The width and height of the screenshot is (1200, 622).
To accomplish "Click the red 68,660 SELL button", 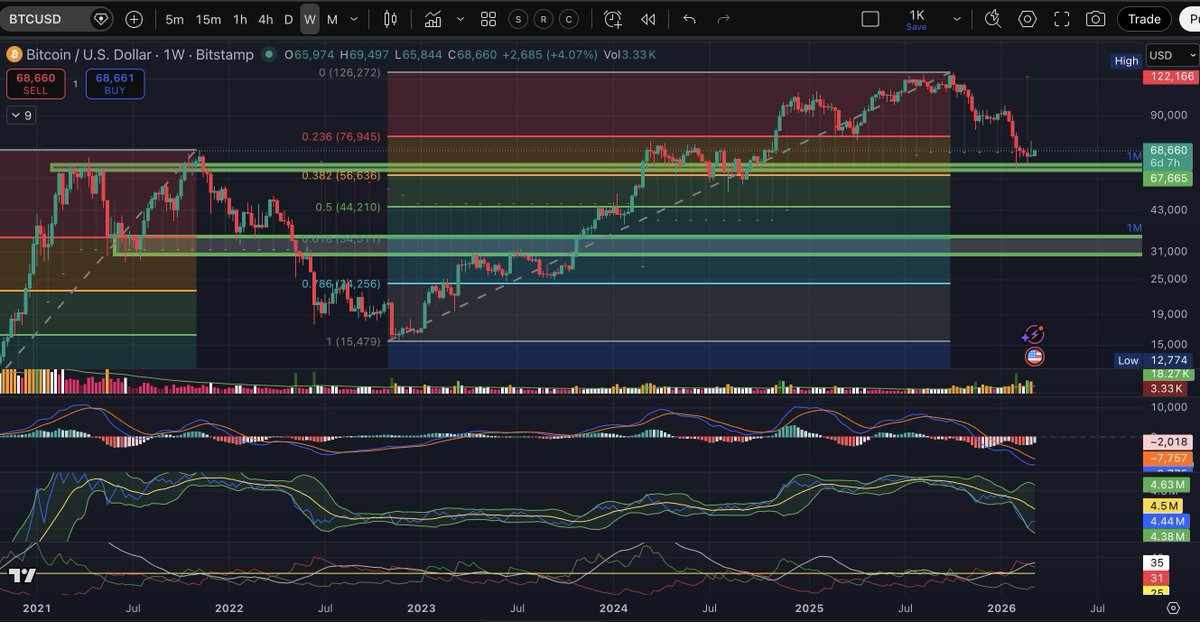I will point(36,83).
